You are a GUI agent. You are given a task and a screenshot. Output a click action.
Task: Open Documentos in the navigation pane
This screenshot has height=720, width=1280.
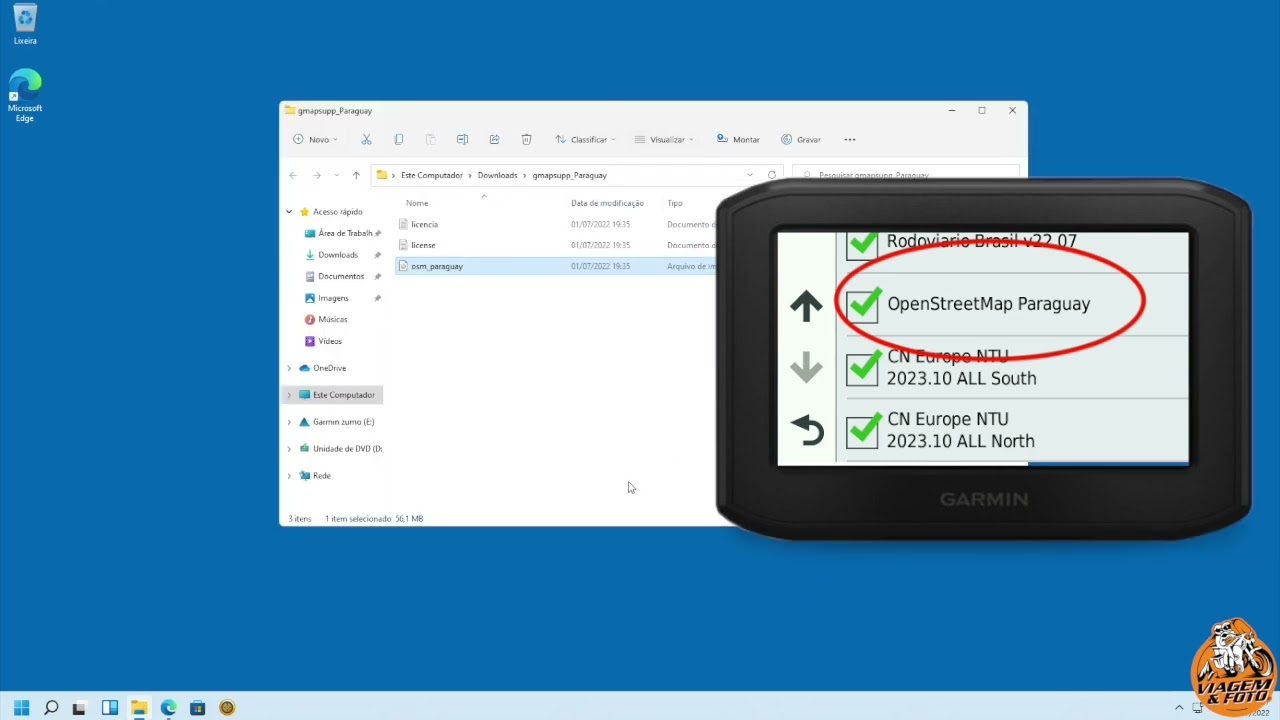[x=341, y=276]
